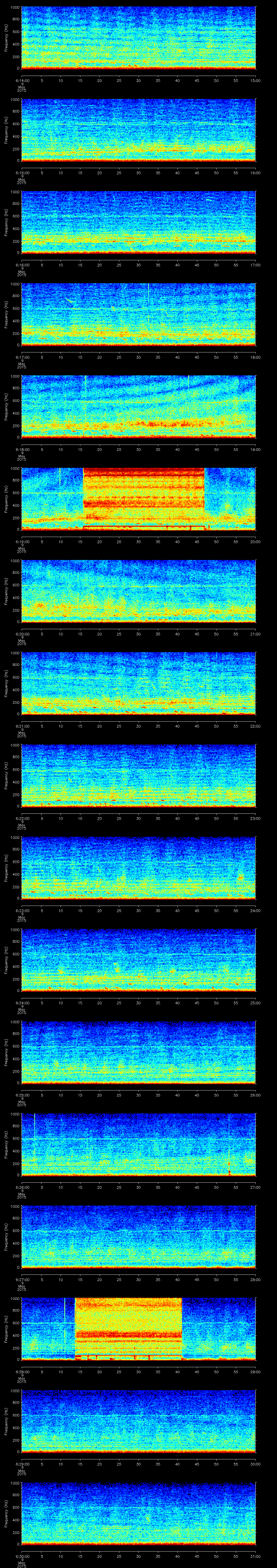277x1568 pixels.
Task: Click the 45-second tick label under 6:19 panel
Action: point(197,542)
